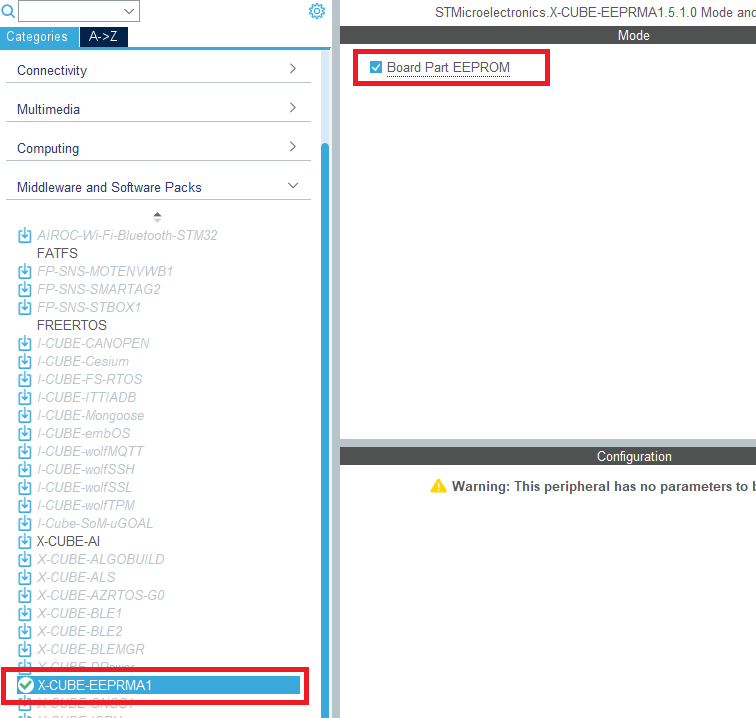The height and width of the screenshot is (718, 756).
Task: Select X-CUBE-AI pack name
Action: click(x=68, y=542)
